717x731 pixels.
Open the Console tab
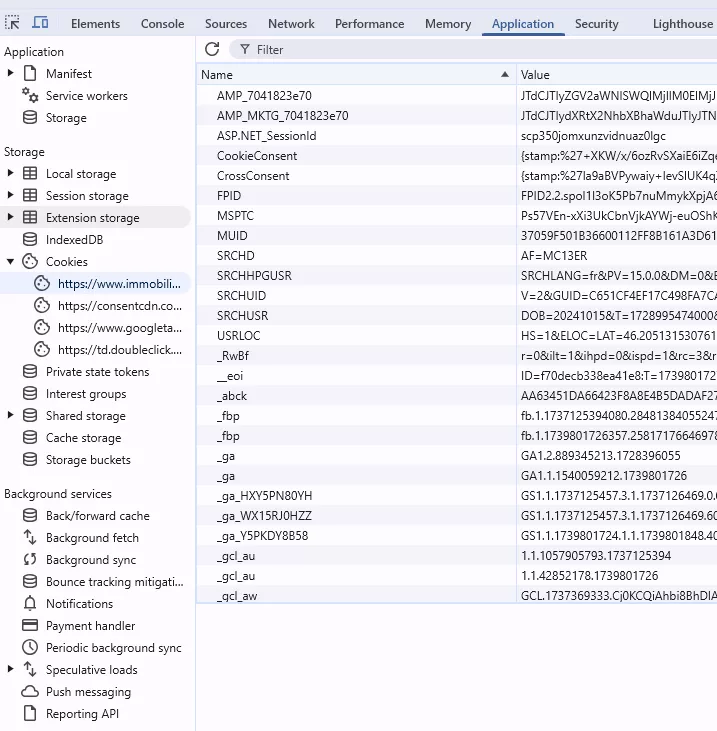(162, 24)
